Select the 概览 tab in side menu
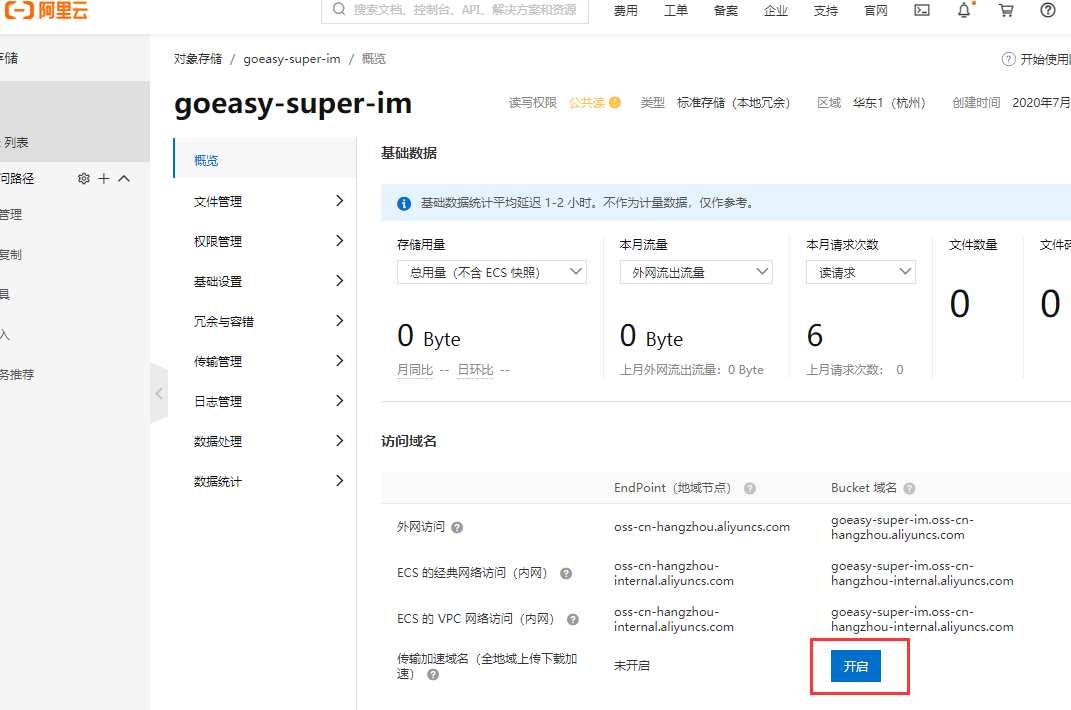 (206, 160)
